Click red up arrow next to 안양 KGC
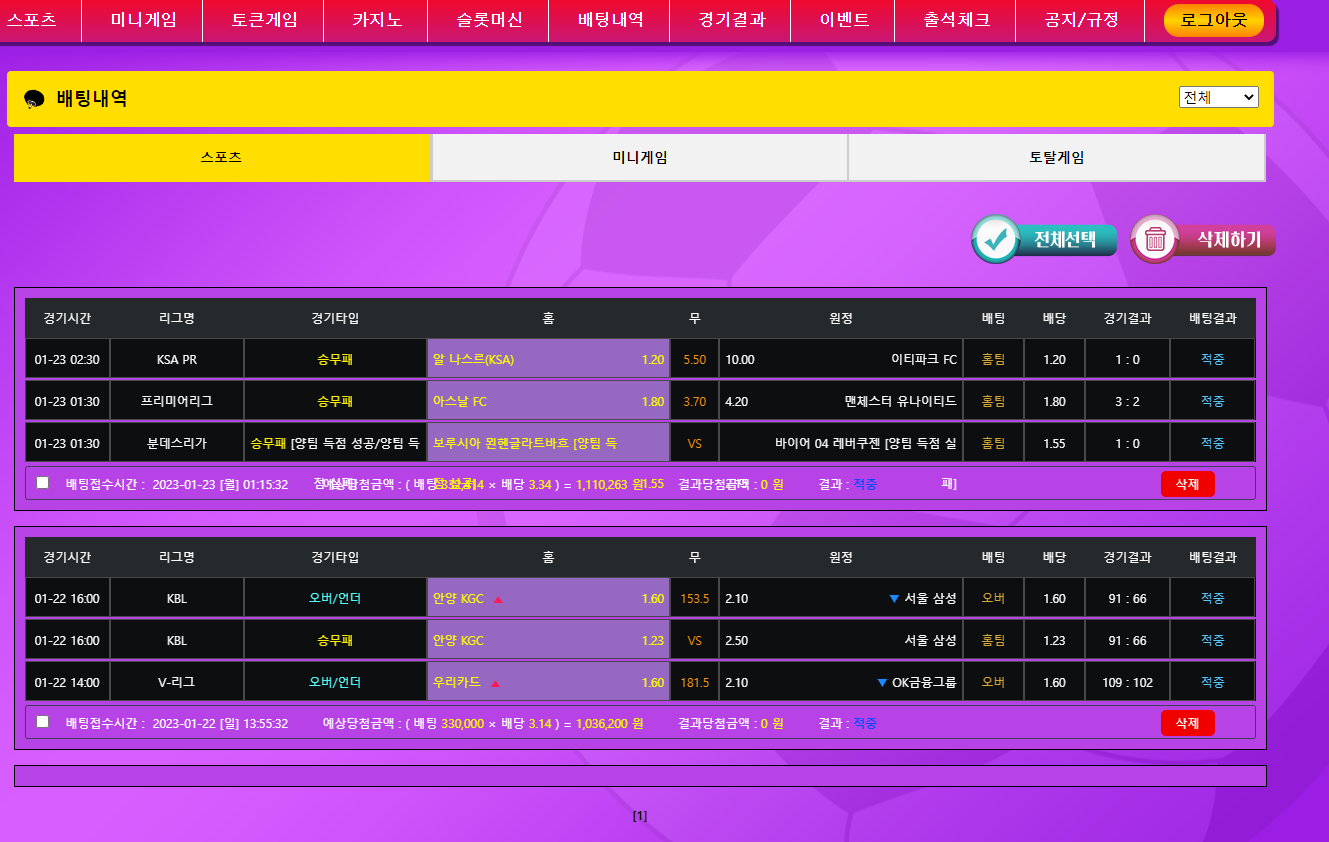The height and width of the screenshot is (842, 1329). click(498, 600)
